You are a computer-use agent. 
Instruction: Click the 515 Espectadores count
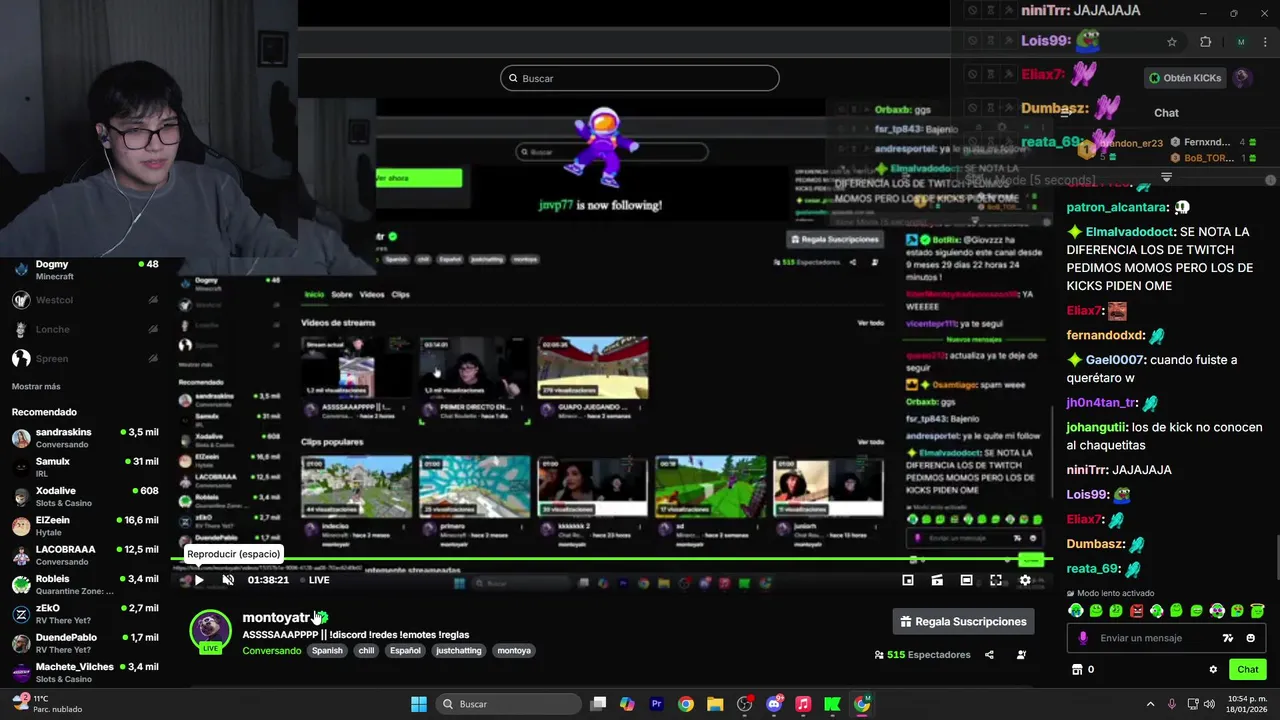tap(922, 655)
